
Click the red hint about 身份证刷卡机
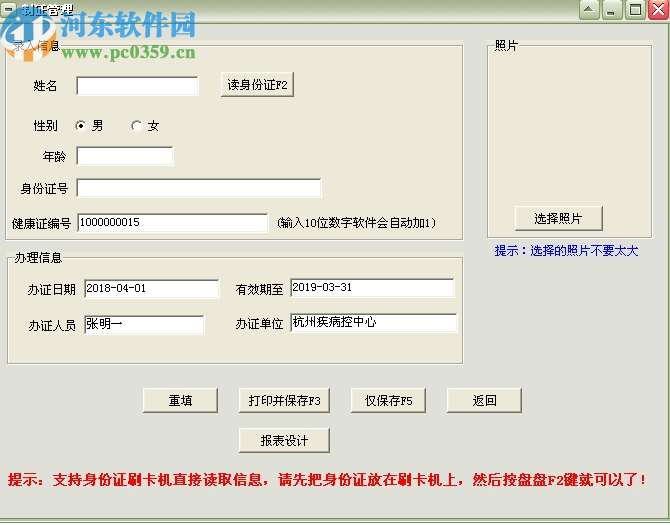[x=327, y=480]
